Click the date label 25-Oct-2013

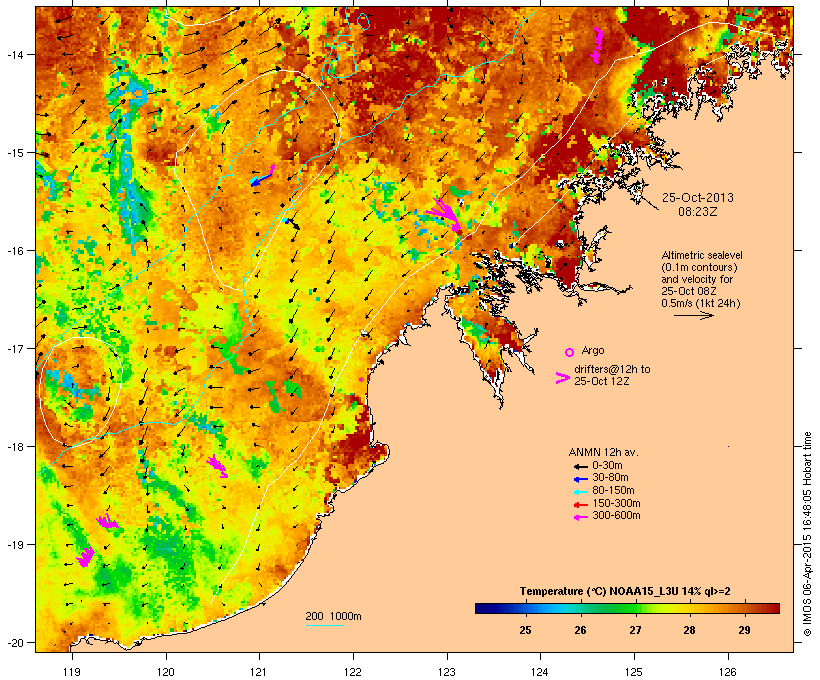point(698,198)
